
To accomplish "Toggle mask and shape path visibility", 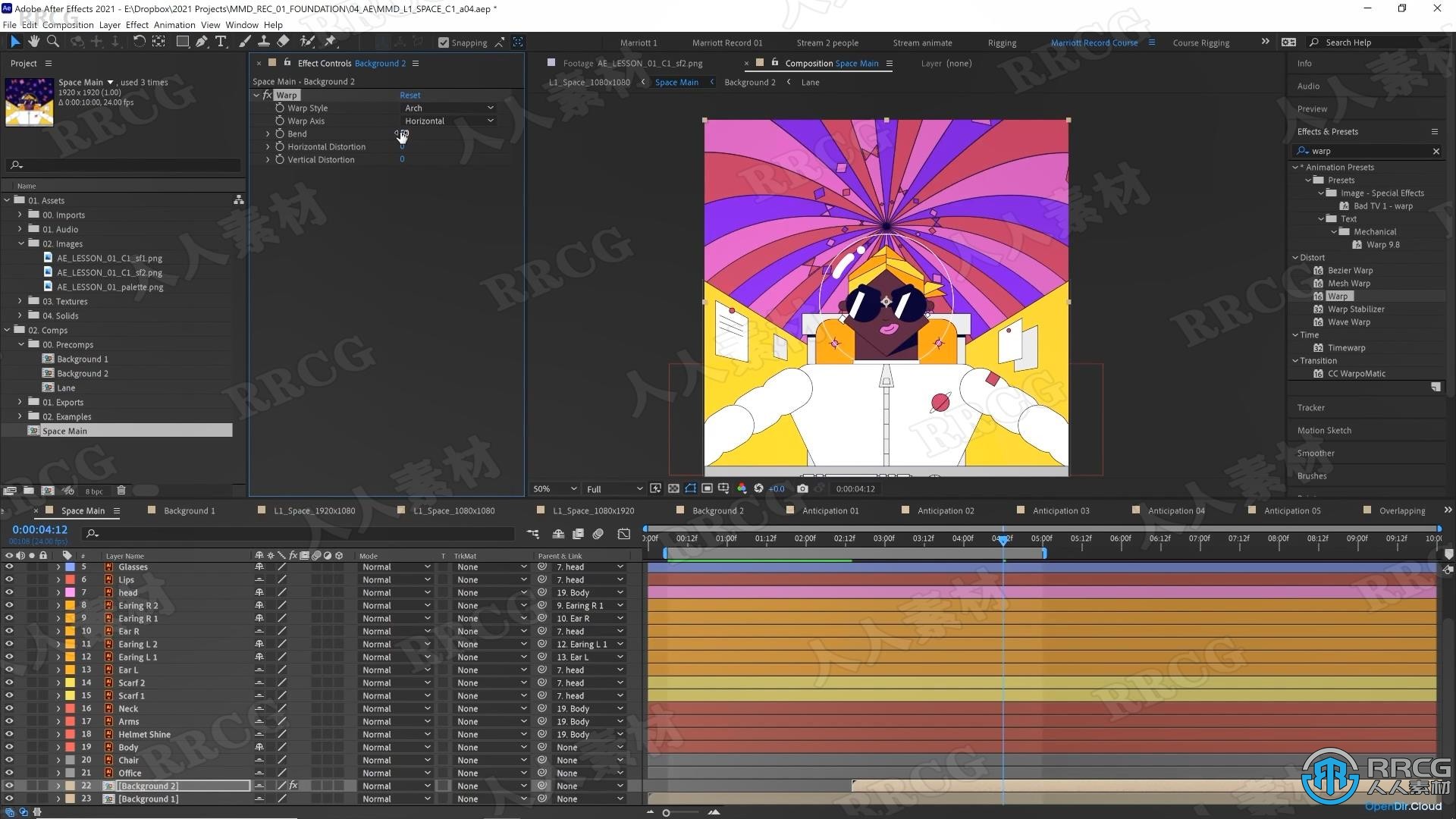I will coord(690,488).
